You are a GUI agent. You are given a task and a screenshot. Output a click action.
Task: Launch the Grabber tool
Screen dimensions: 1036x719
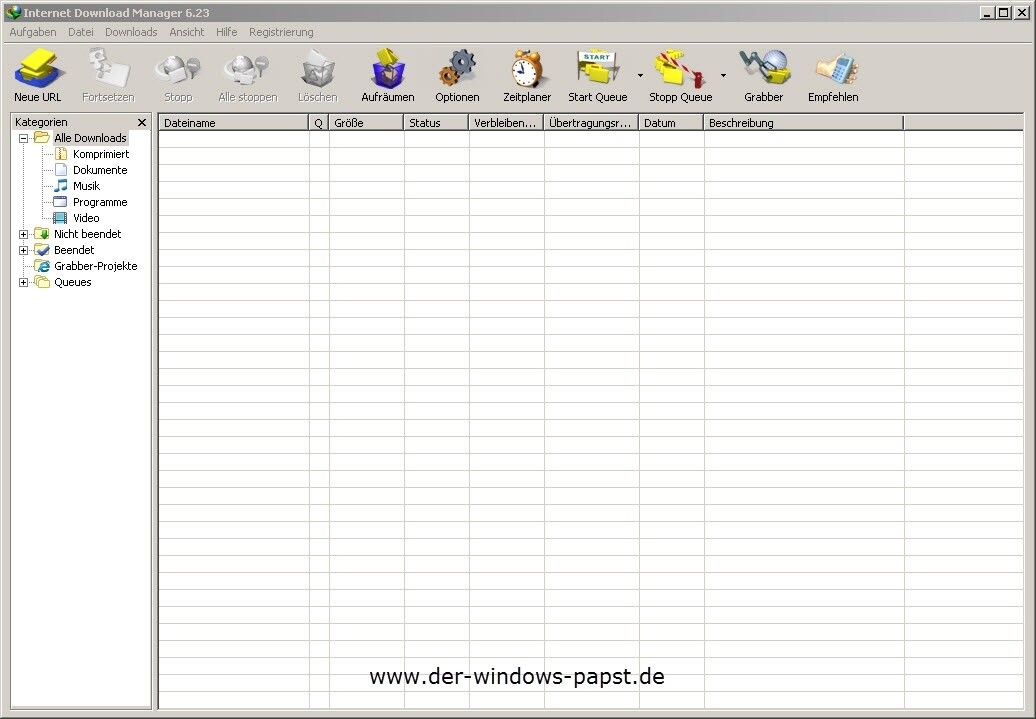763,70
